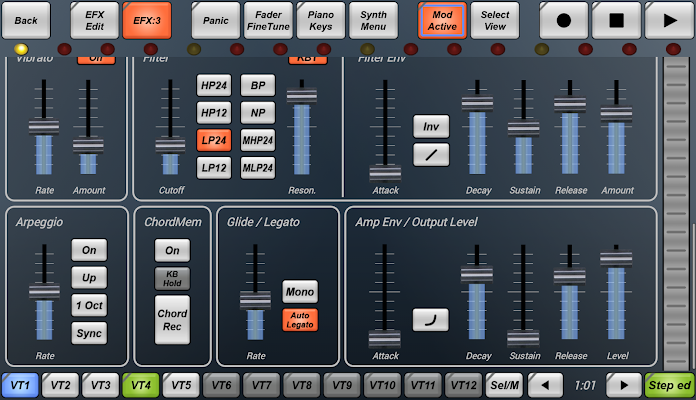Enable Mono mode in Glide / Legato
The height and width of the screenshot is (400, 696).
pyautogui.click(x=300, y=291)
